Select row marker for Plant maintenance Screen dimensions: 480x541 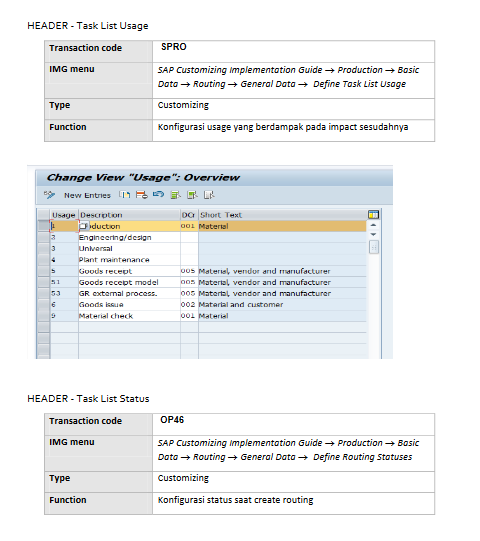pyautogui.click(x=43, y=259)
